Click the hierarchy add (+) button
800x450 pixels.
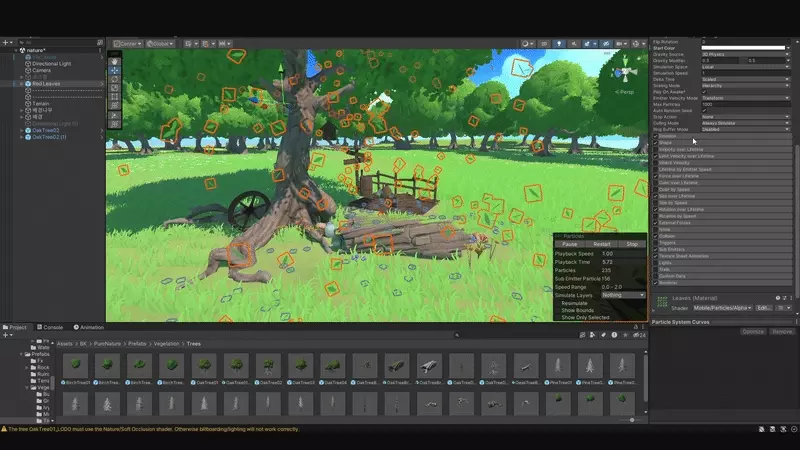tap(6, 42)
